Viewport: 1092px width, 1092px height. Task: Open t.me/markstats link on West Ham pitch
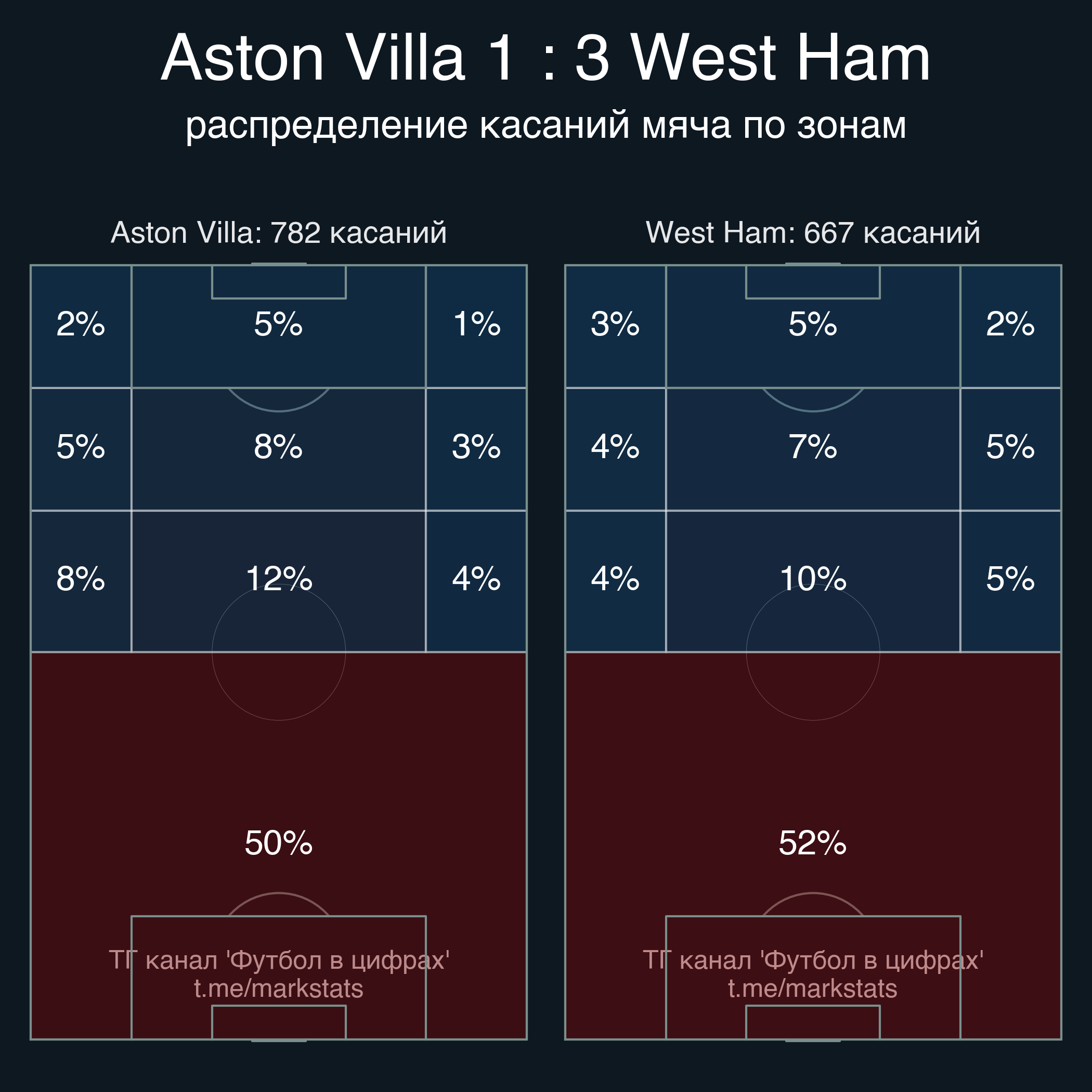pyautogui.click(x=813, y=989)
